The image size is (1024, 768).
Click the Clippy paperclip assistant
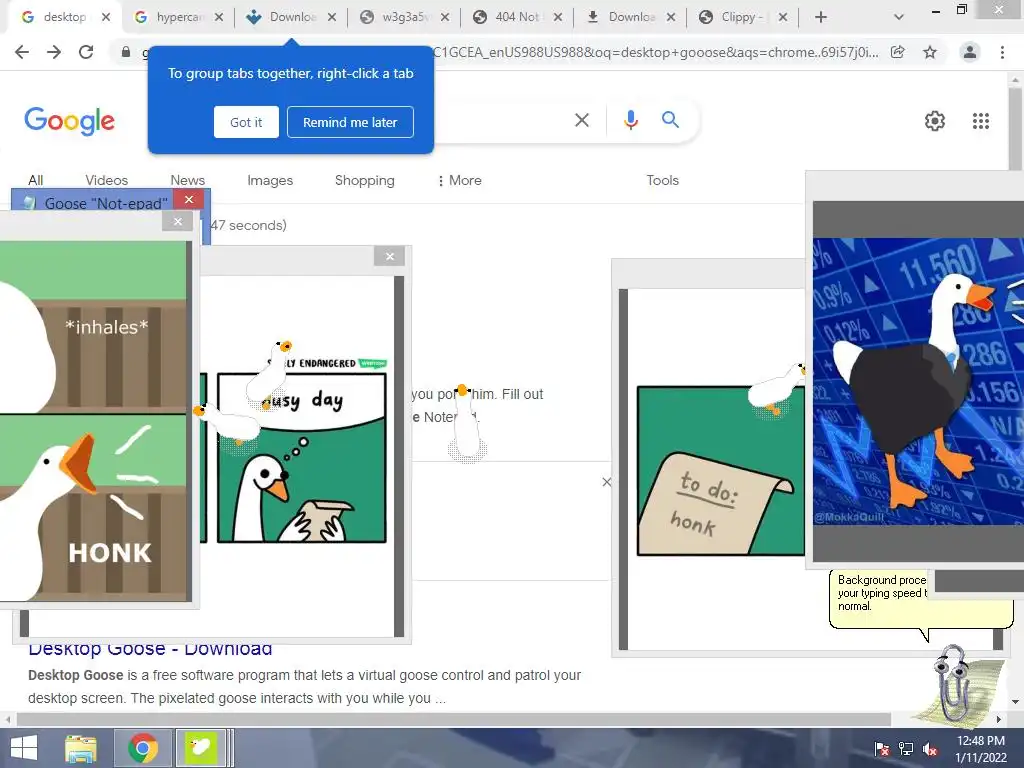[x=952, y=684]
